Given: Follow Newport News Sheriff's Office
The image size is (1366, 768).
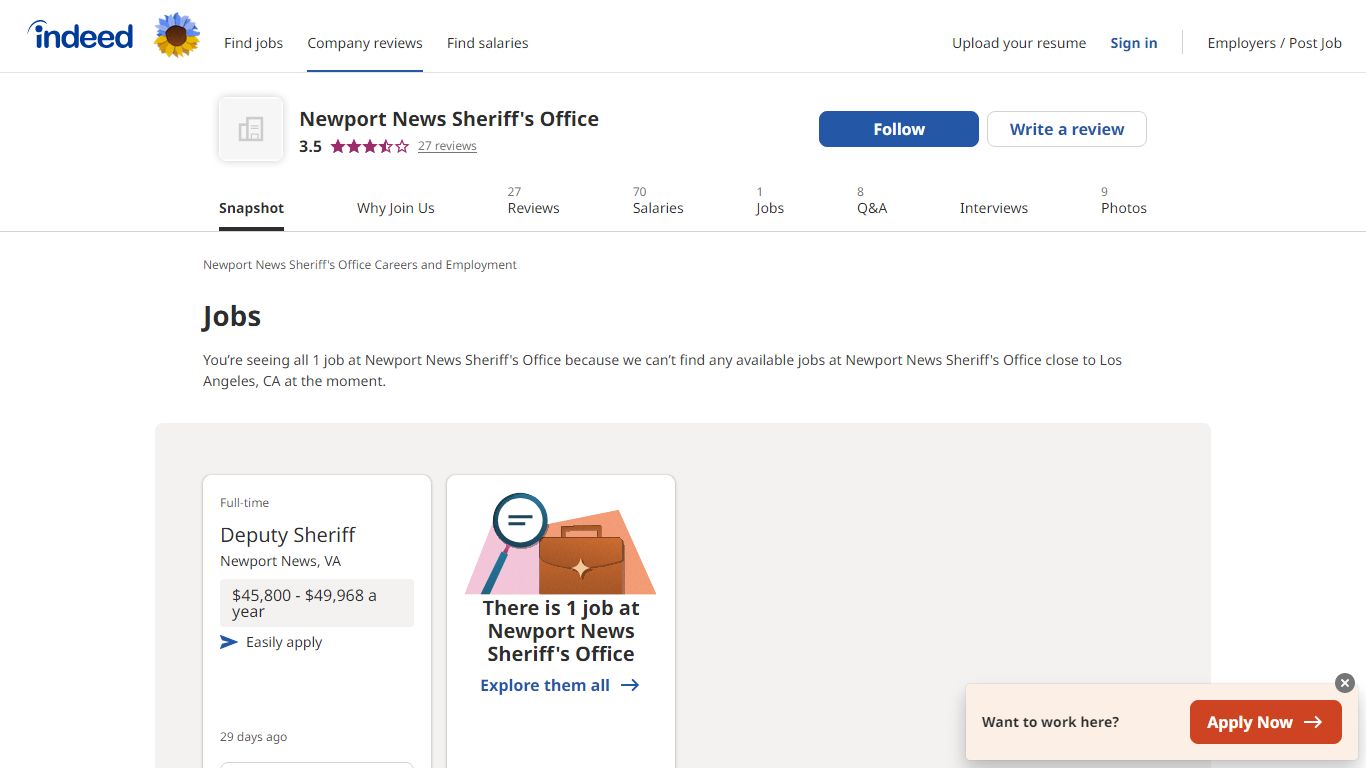Looking at the screenshot, I should point(899,129).
